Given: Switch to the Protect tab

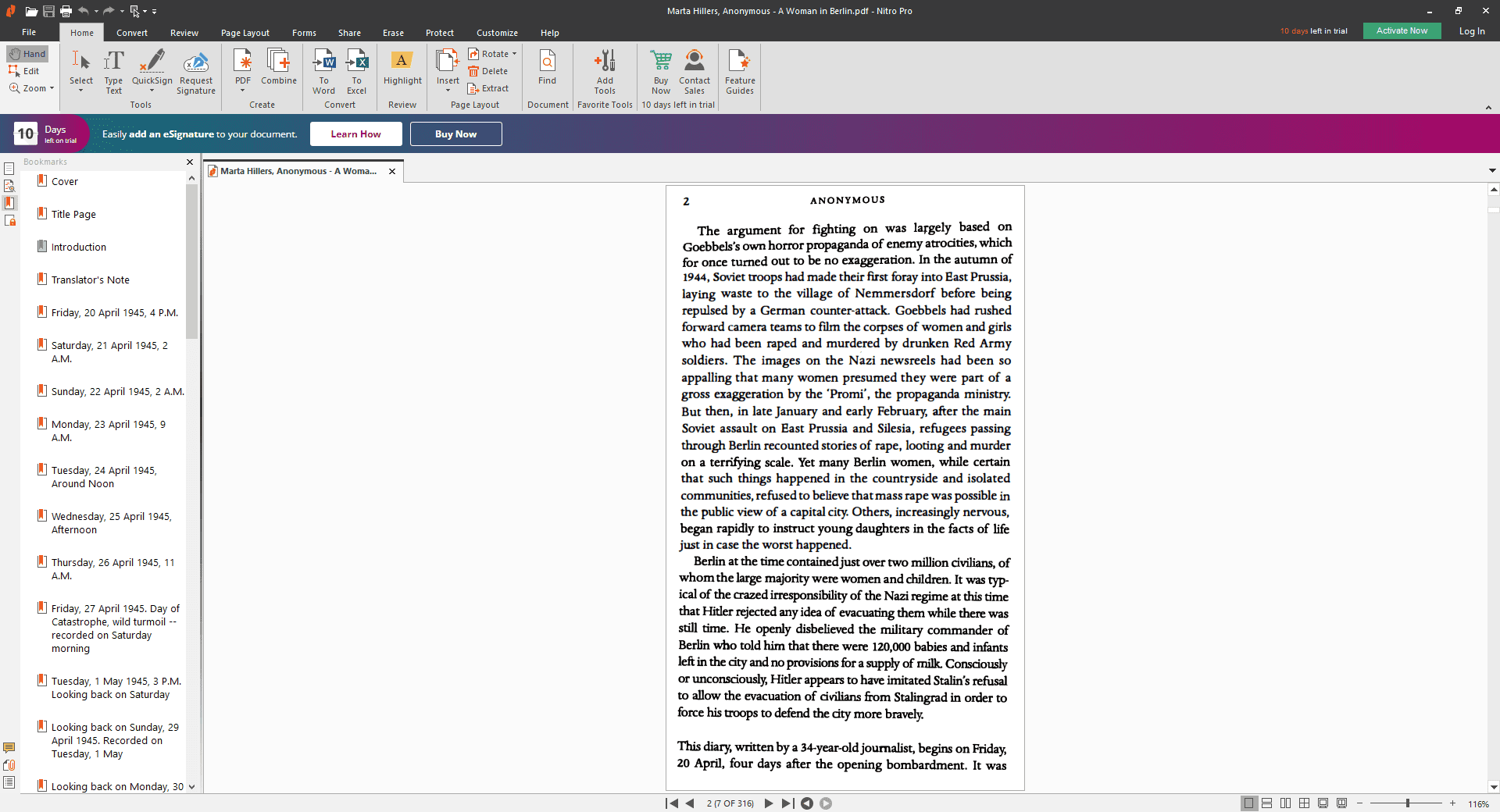Looking at the screenshot, I should 440,33.
